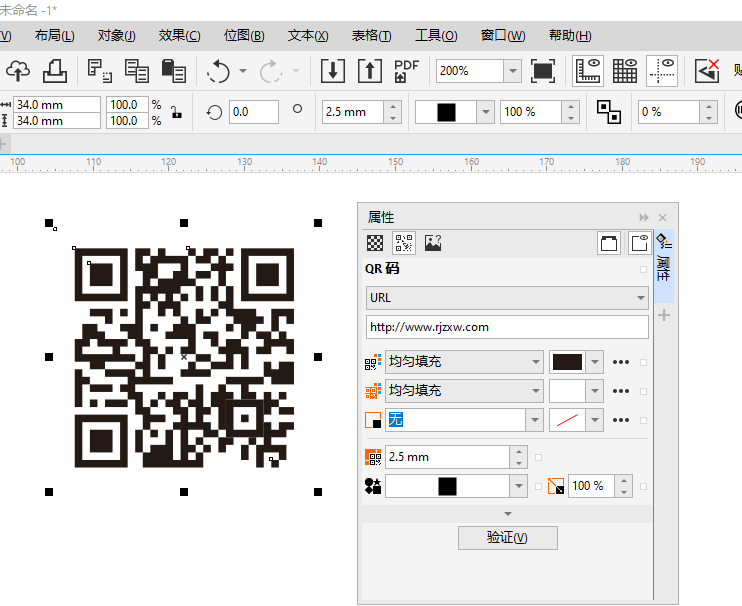Open the 200% zoom level dropdown
The image size is (742, 606).
click(512, 71)
